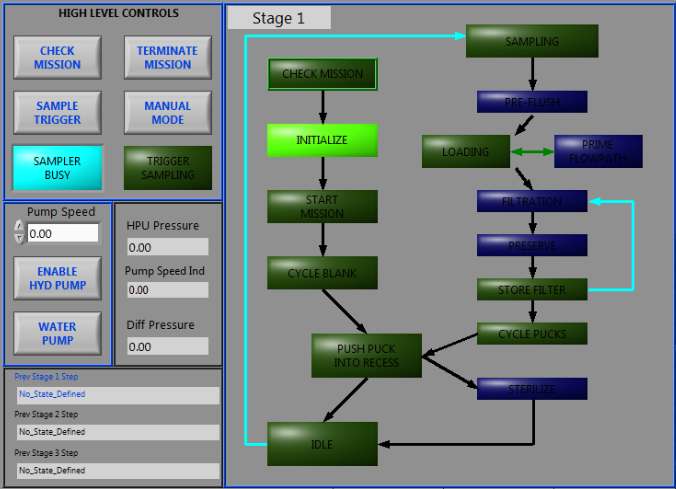
Task: Click the LOADING state block
Action: tap(466, 151)
